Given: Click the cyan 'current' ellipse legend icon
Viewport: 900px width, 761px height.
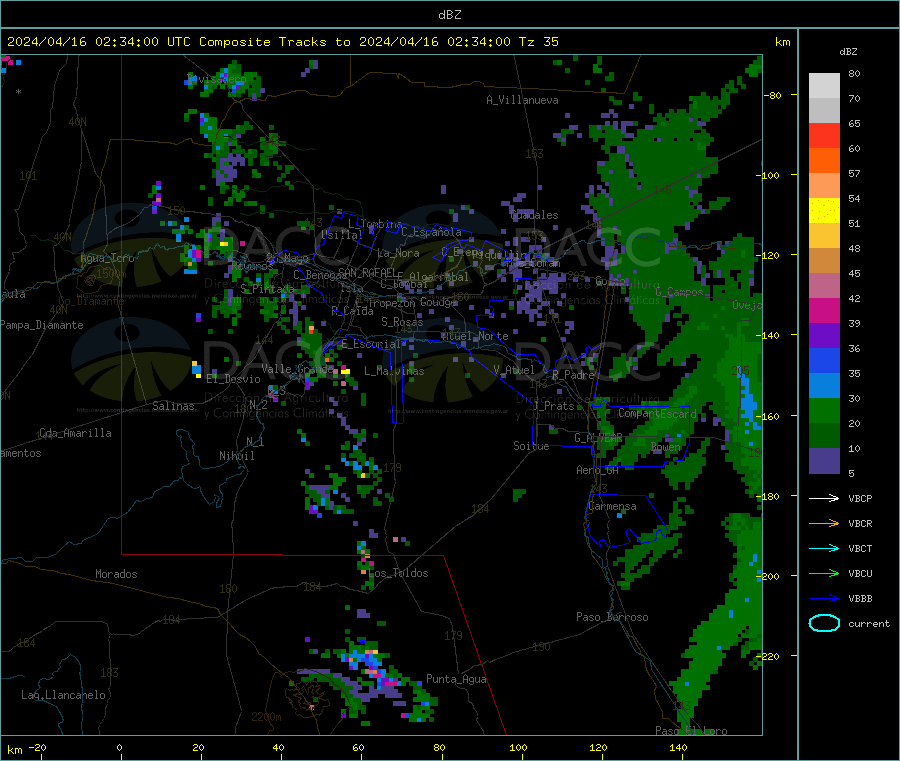Looking at the screenshot, I should (x=824, y=623).
